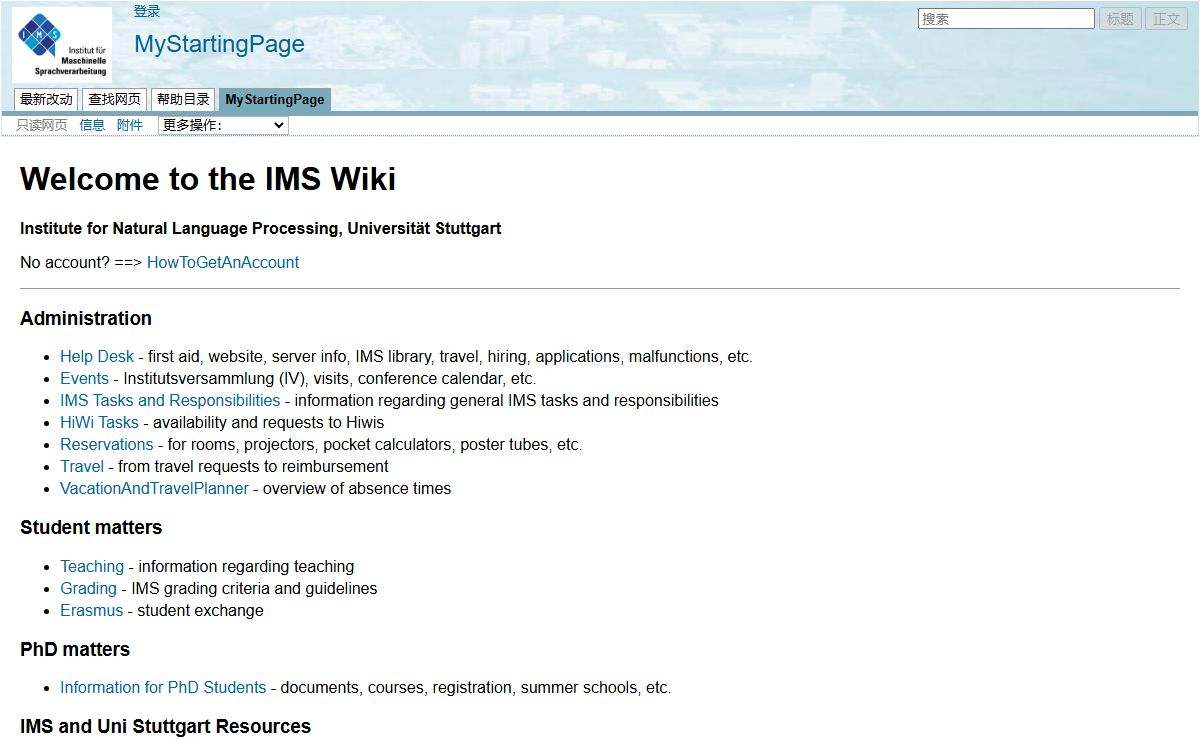This screenshot has height=740, width=1200.
Task: Open the 查找网页 find page tab
Action: pyautogui.click(x=114, y=99)
